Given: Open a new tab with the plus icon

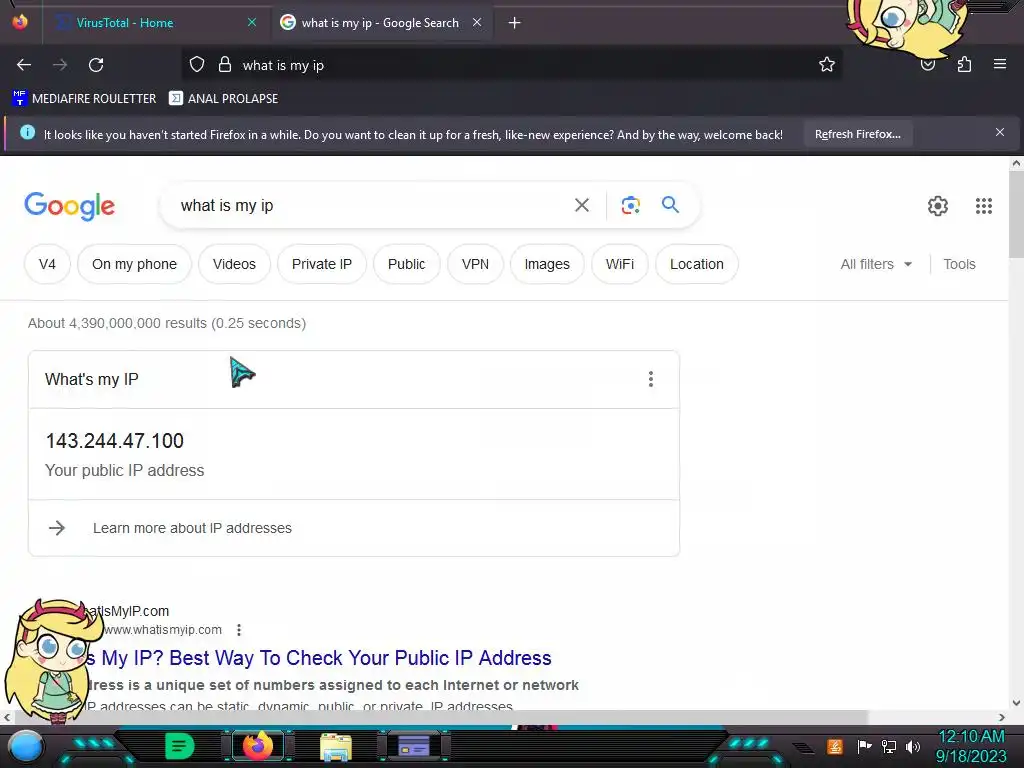Looking at the screenshot, I should (515, 23).
